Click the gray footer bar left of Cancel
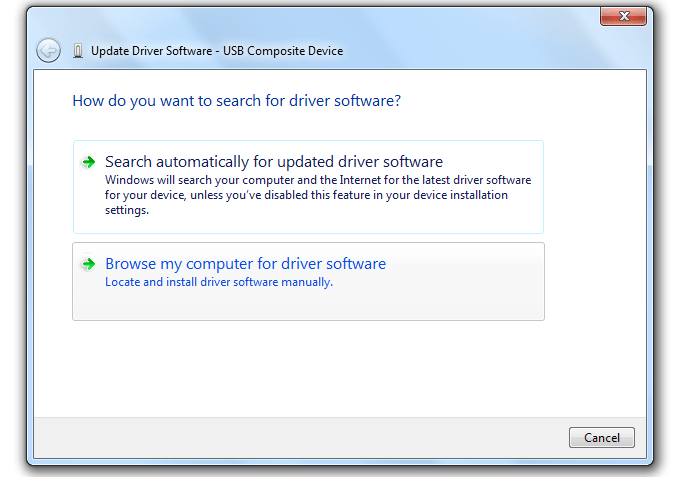682x477 pixels. click(300, 437)
